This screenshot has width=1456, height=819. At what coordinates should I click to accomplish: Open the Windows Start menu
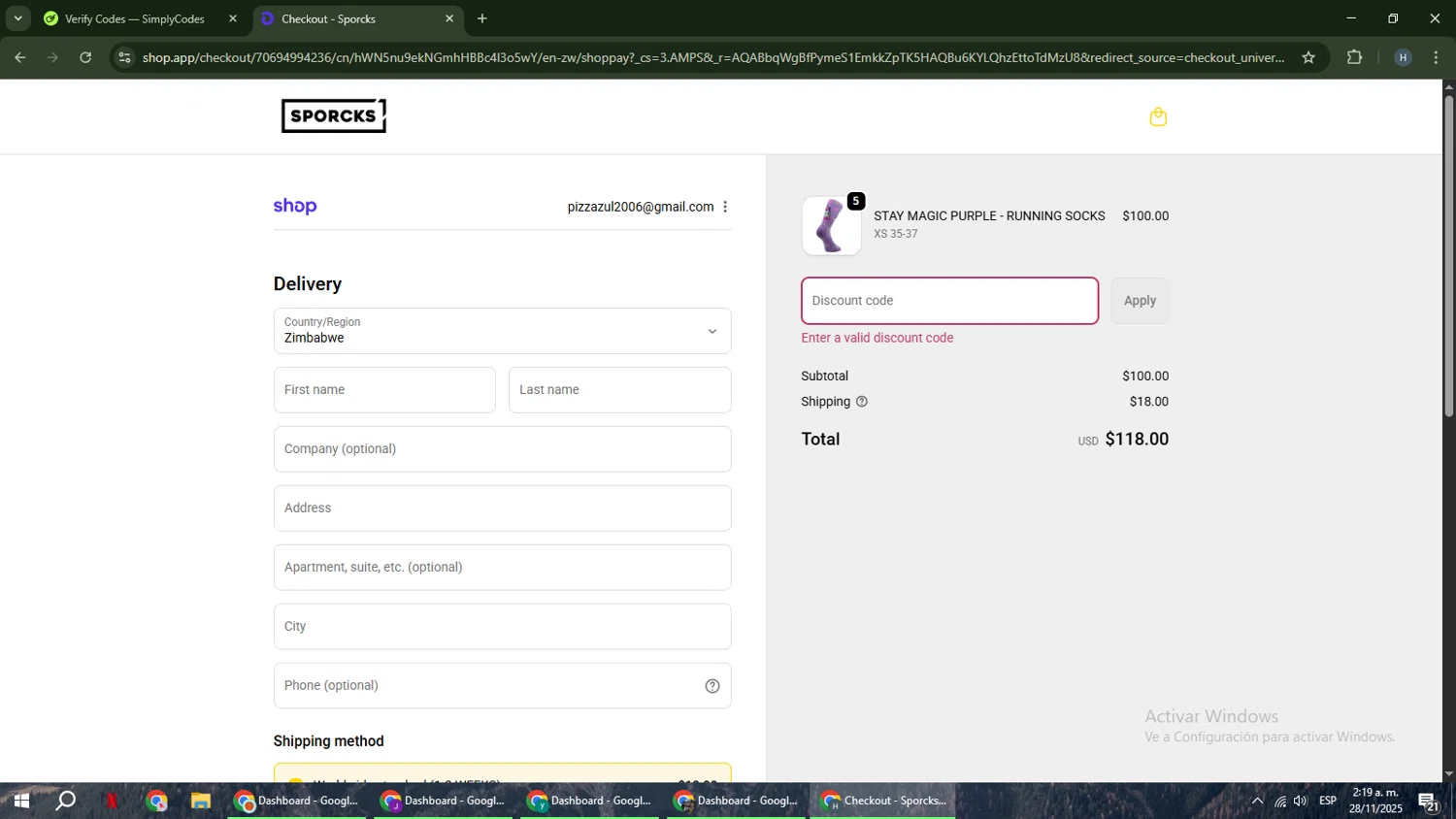[x=21, y=801]
